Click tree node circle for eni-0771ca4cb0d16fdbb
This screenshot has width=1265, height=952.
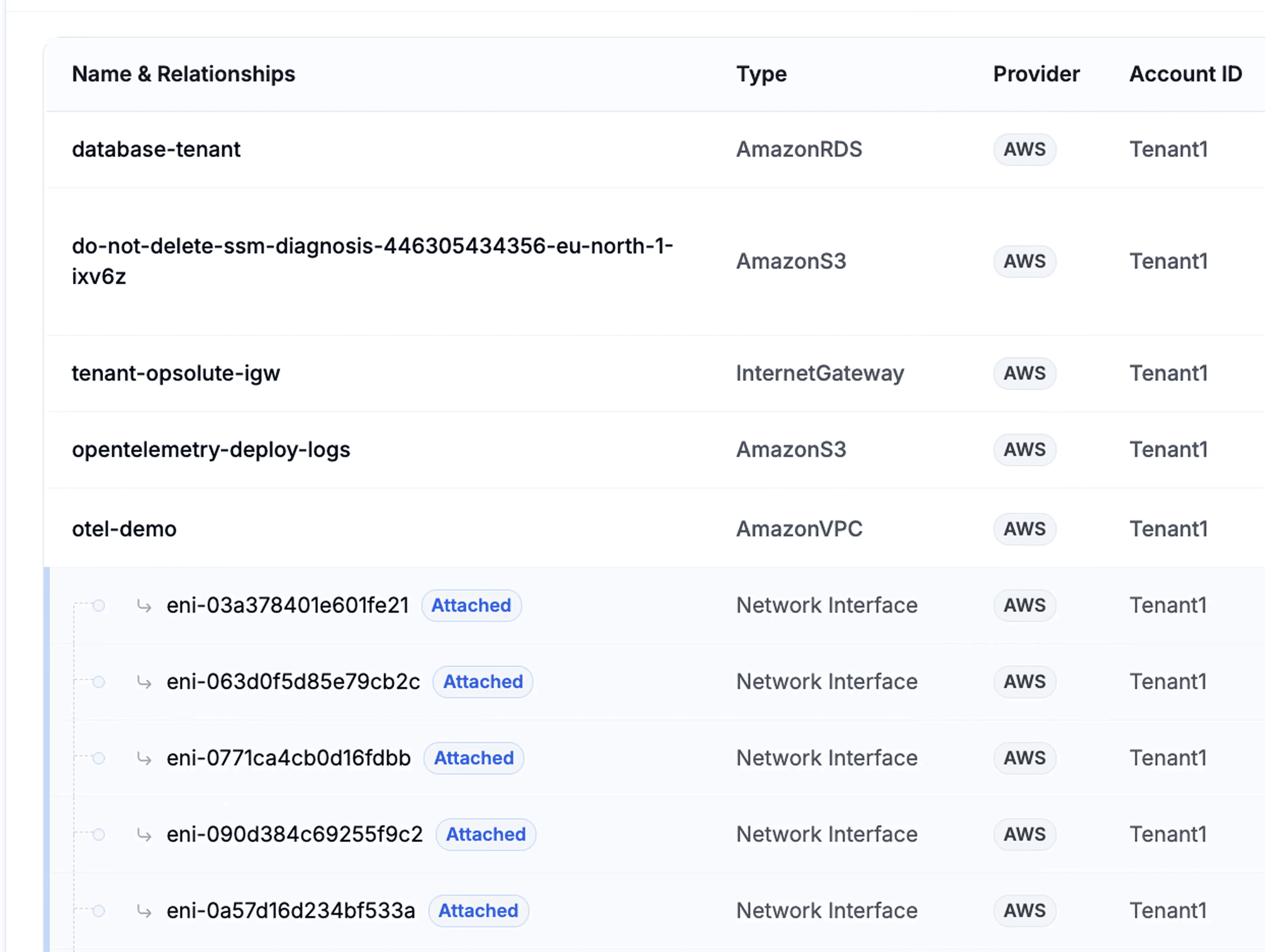tap(99, 758)
